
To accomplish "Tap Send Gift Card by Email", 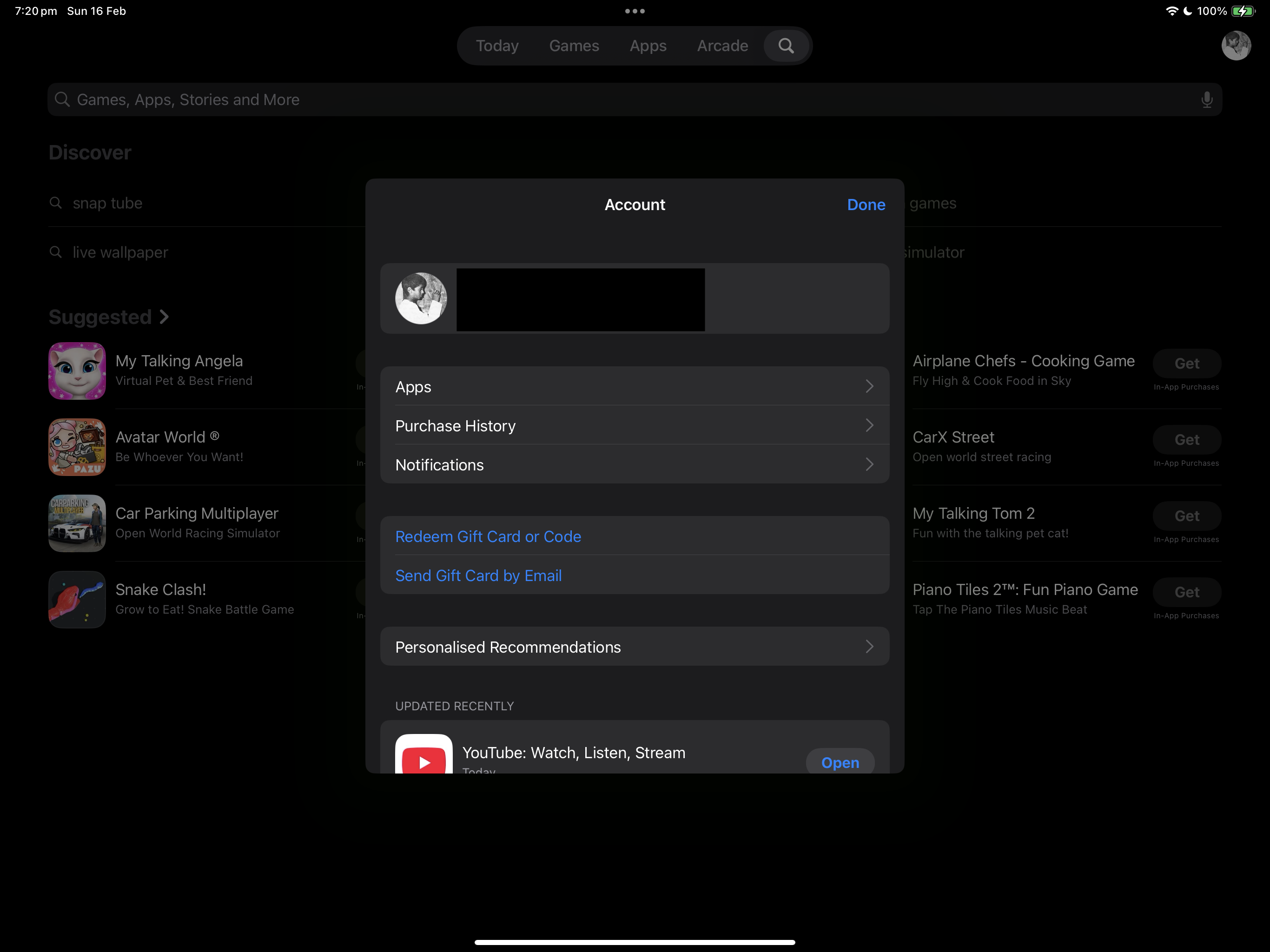I will click(x=478, y=575).
